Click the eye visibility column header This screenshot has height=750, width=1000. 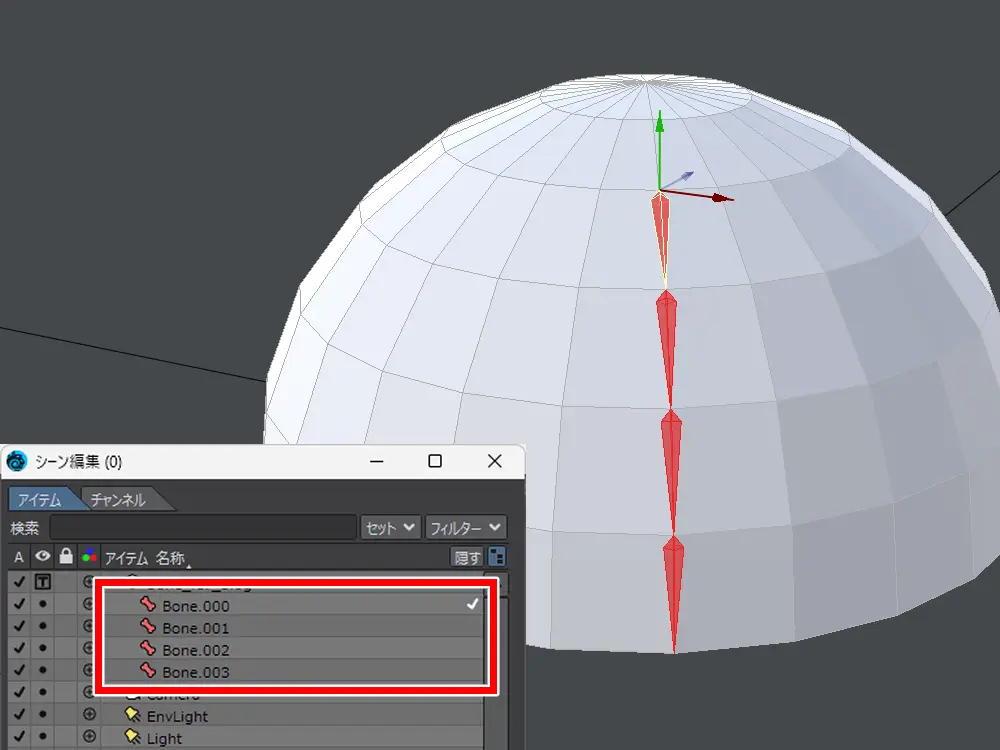tap(43, 557)
